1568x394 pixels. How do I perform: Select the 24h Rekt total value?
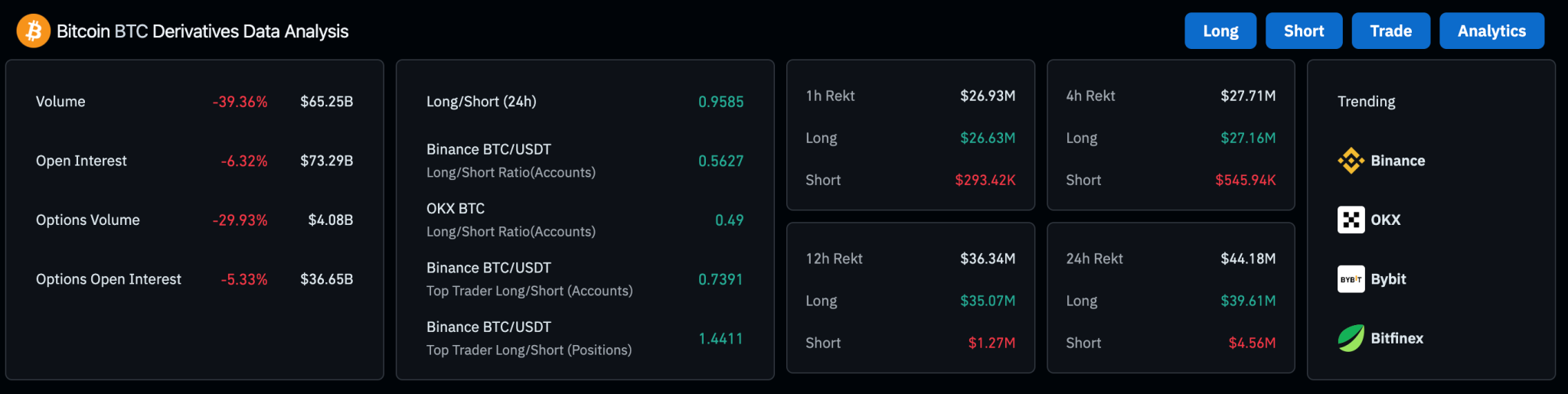click(1248, 259)
